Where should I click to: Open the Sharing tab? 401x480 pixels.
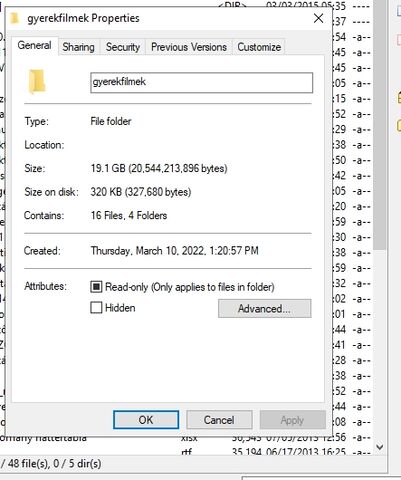tap(79, 47)
